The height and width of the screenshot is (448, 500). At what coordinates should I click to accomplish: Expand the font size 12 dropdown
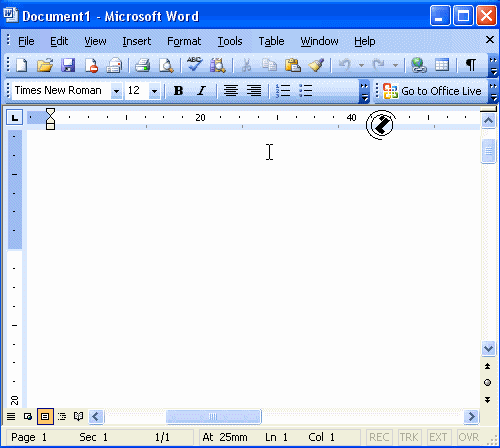154,91
